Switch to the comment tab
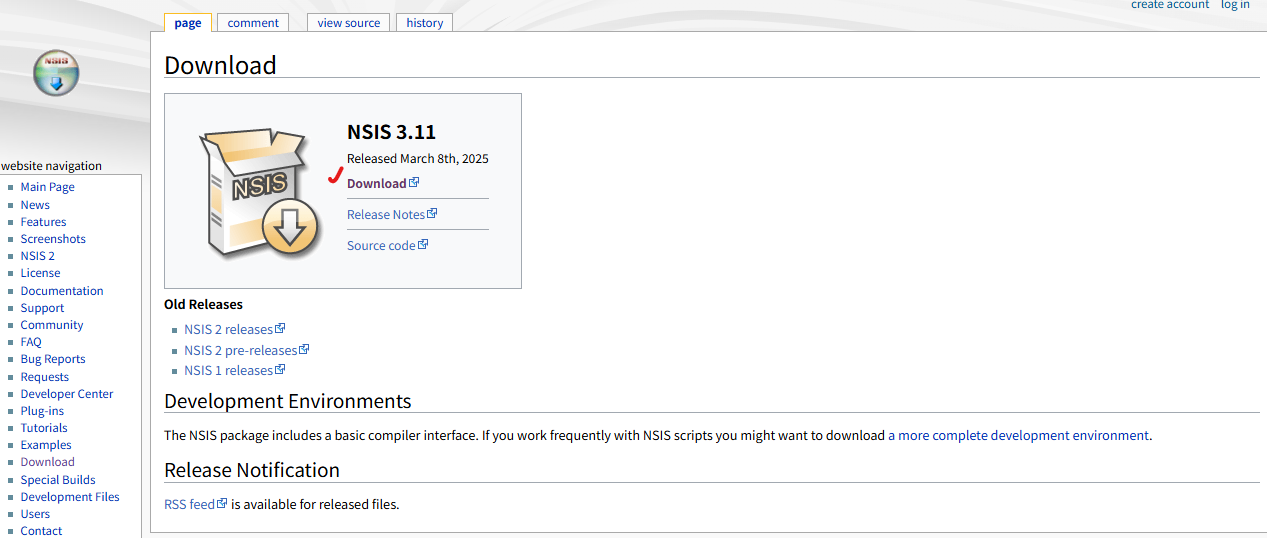The image size is (1267, 538). click(252, 22)
